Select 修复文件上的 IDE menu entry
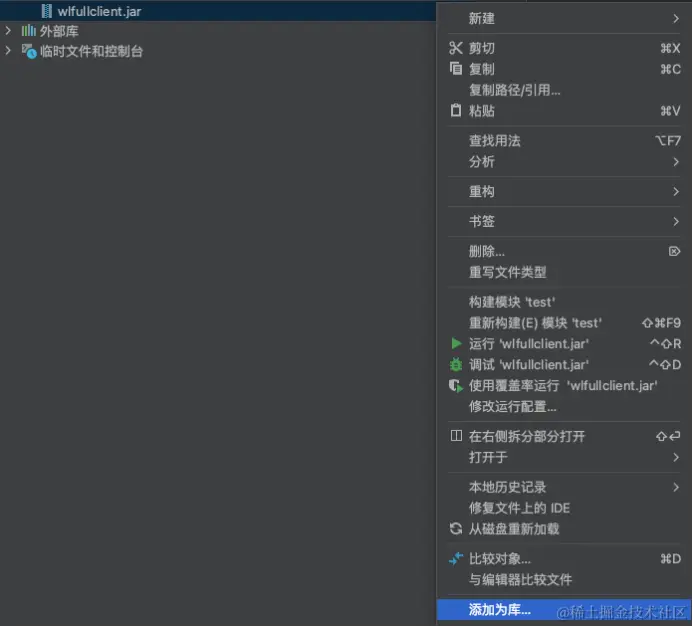The image size is (693, 627). coord(564,508)
